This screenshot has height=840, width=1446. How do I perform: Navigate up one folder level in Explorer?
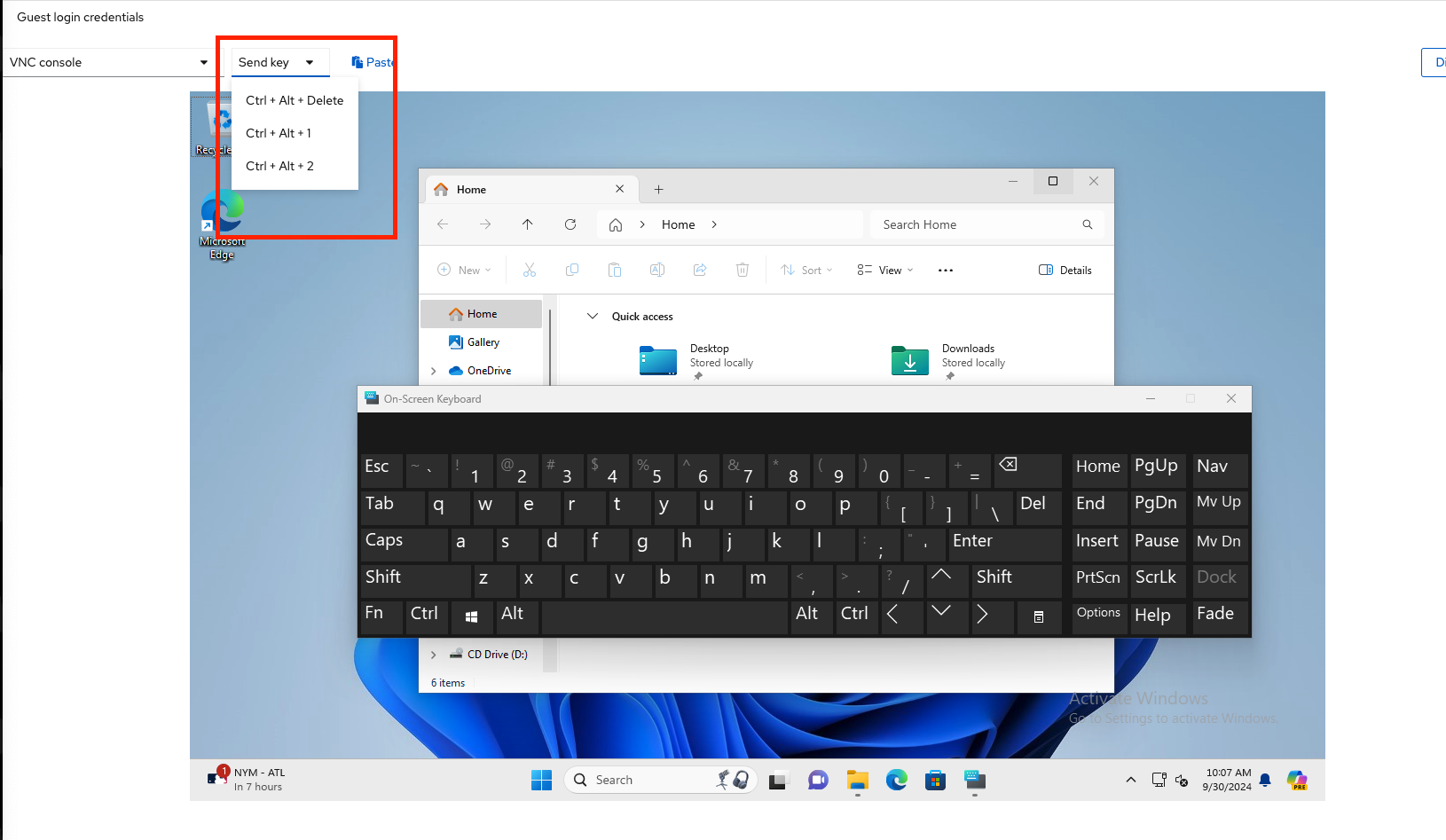point(528,224)
